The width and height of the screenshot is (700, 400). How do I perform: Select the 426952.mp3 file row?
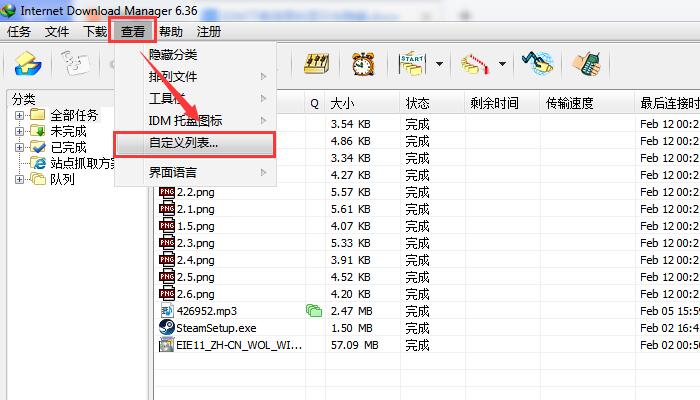point(428,311)
